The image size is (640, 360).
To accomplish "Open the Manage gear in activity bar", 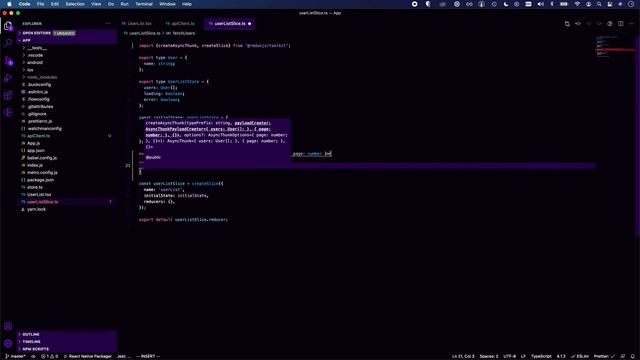I will point(8,343).
